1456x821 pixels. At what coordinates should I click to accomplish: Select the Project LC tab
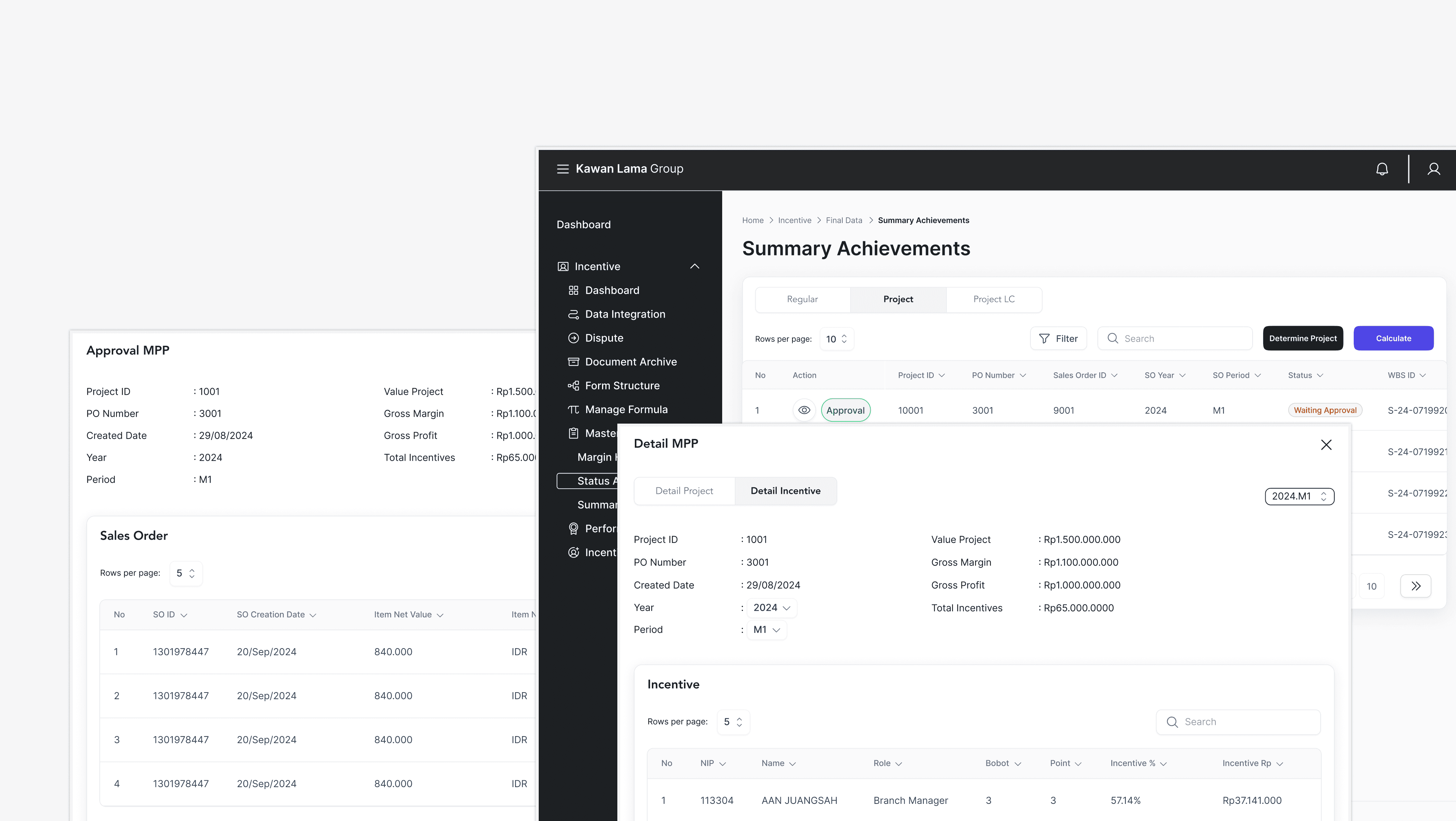coord(994,299)
